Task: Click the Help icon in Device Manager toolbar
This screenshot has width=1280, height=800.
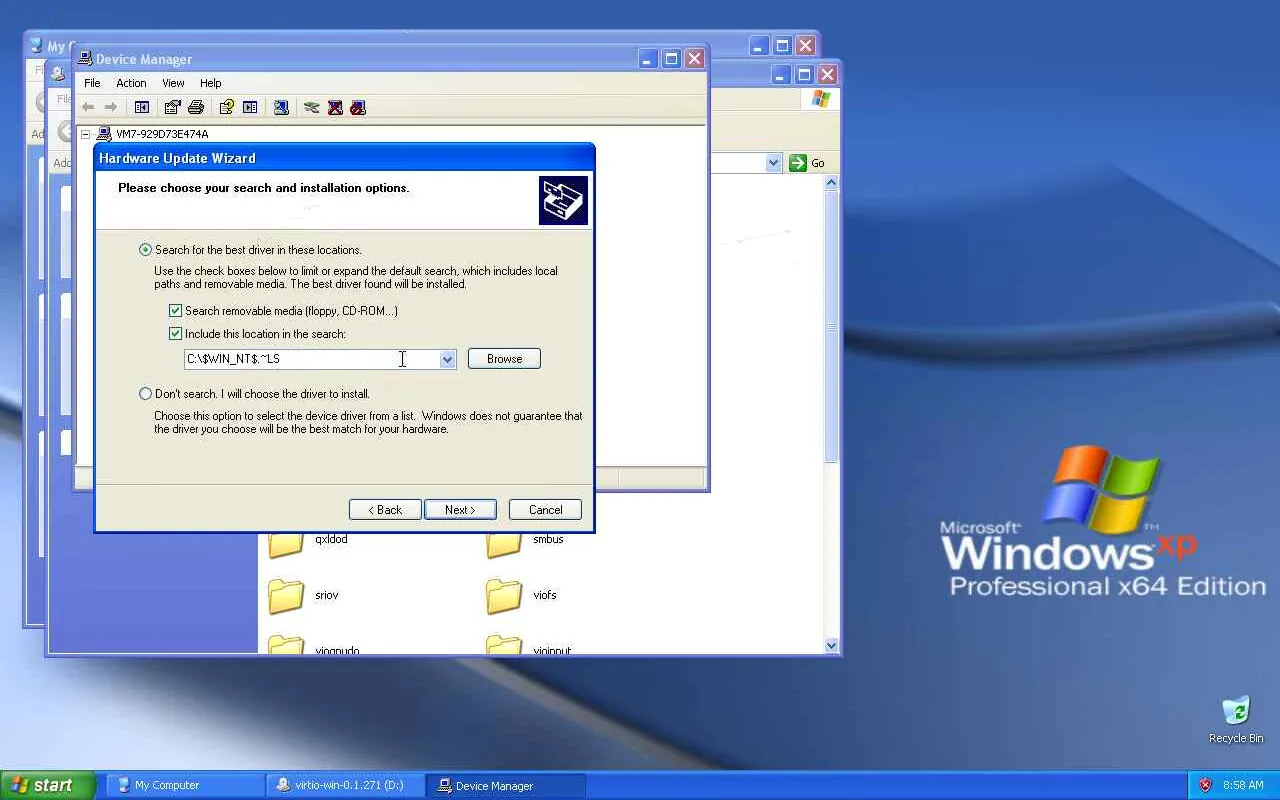Action: point(227,107)
